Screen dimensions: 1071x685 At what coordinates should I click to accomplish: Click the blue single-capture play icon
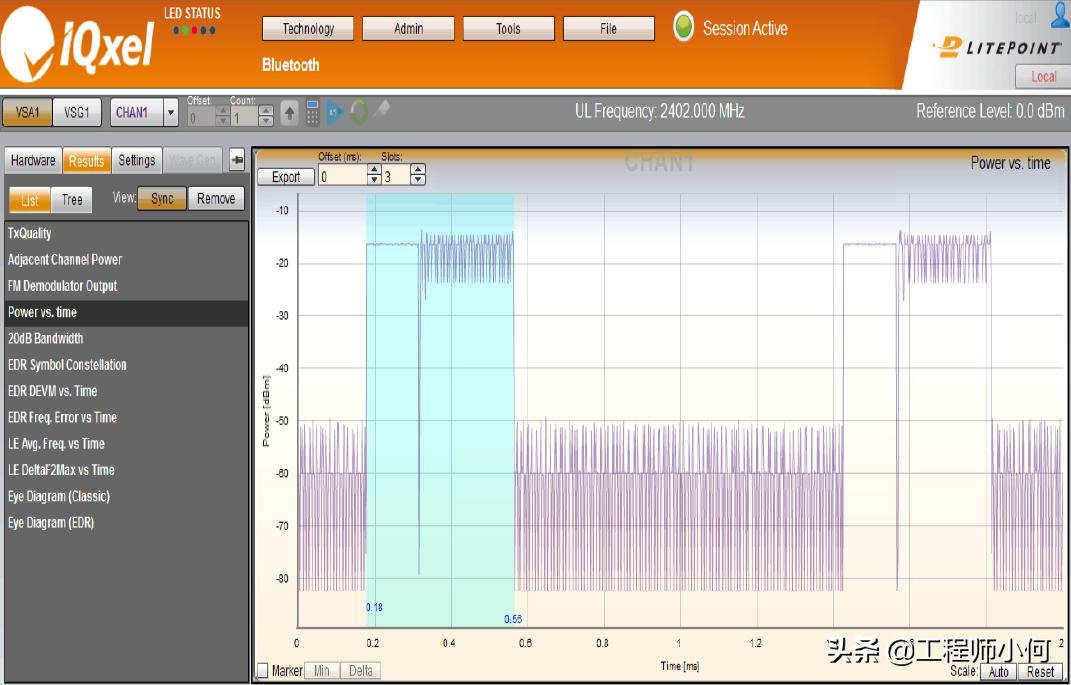click(x=334, y=113)
